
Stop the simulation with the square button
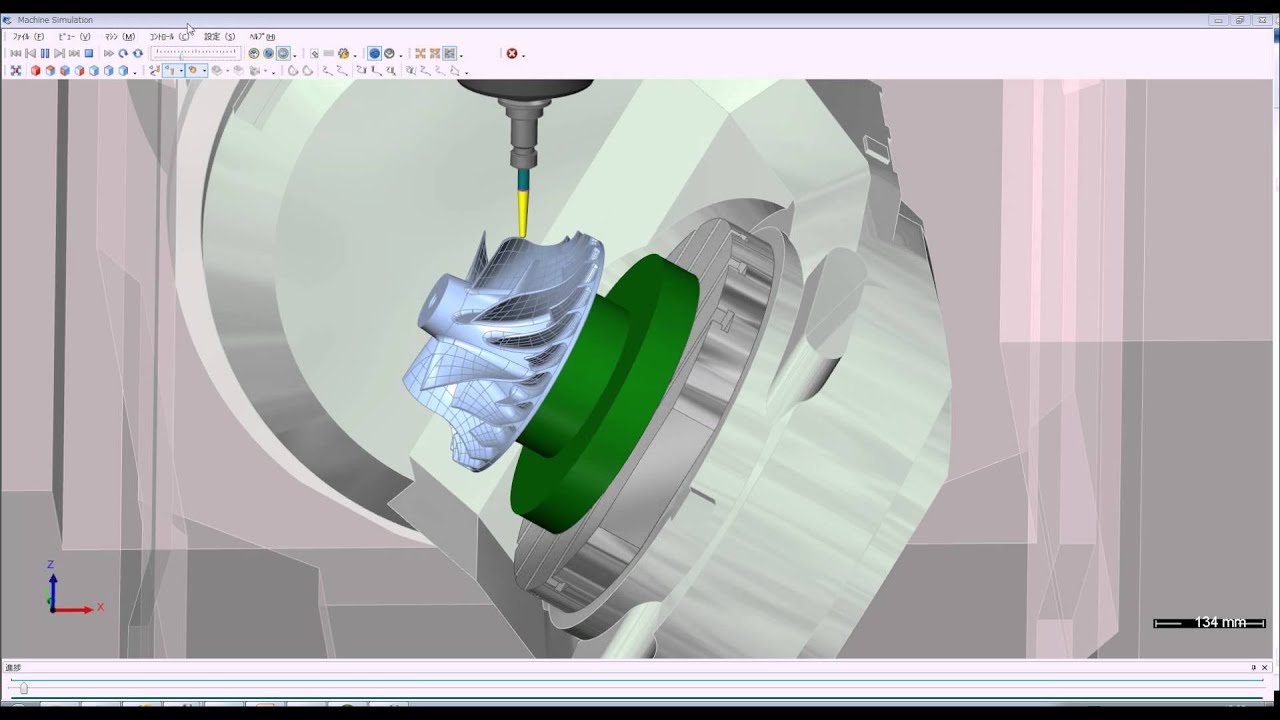(x=89, y=54)
